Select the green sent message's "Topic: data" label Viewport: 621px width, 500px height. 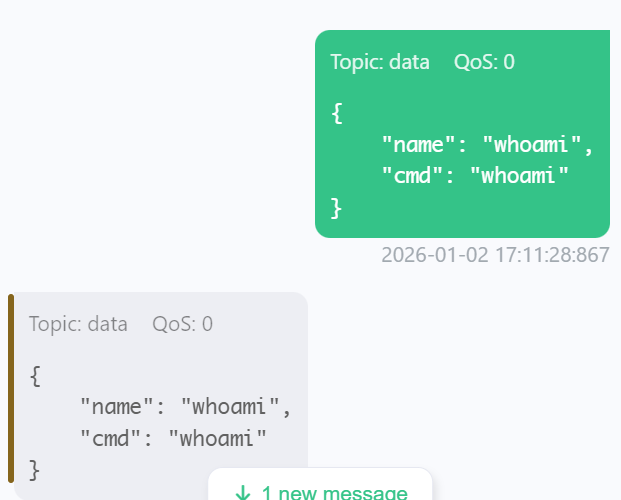pos(380,62)
